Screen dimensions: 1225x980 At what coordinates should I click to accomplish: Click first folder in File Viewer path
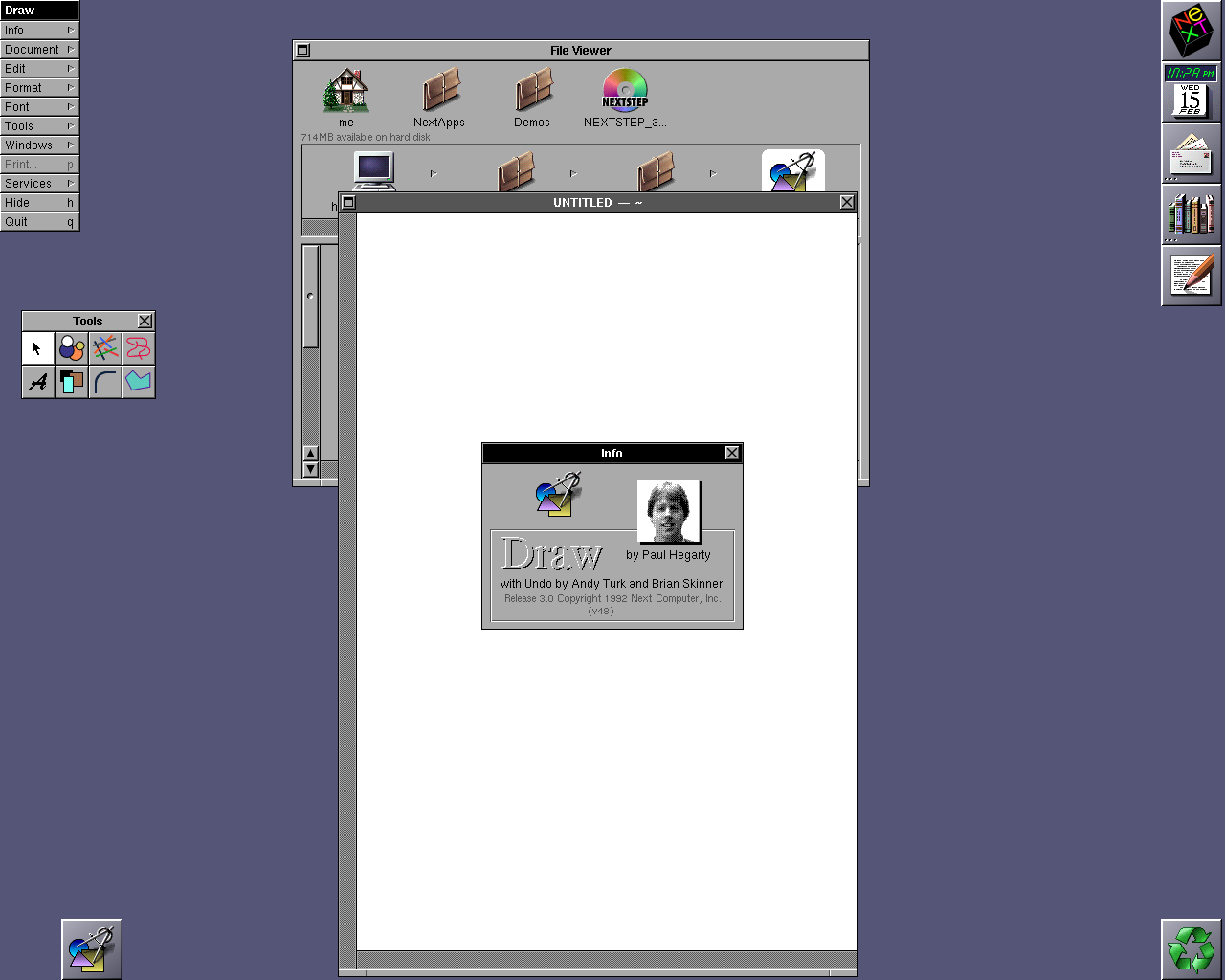coord(515,171)
